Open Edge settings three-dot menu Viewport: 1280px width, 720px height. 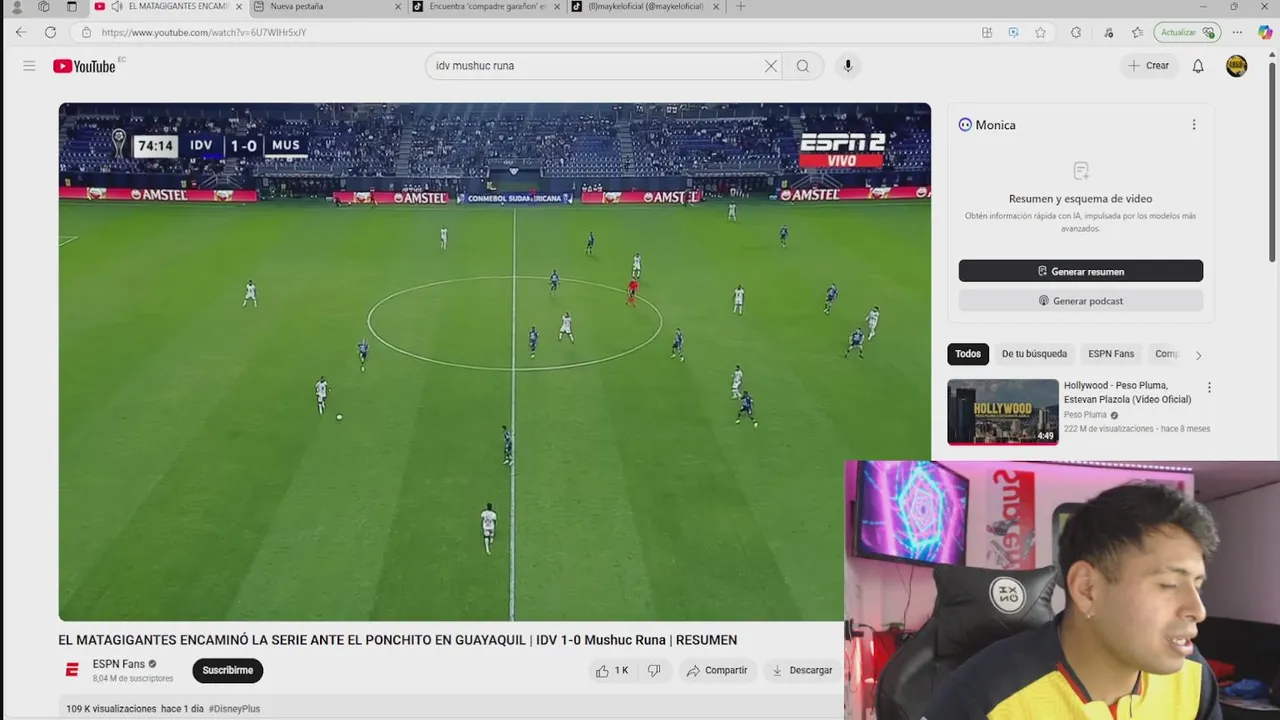1237,32
